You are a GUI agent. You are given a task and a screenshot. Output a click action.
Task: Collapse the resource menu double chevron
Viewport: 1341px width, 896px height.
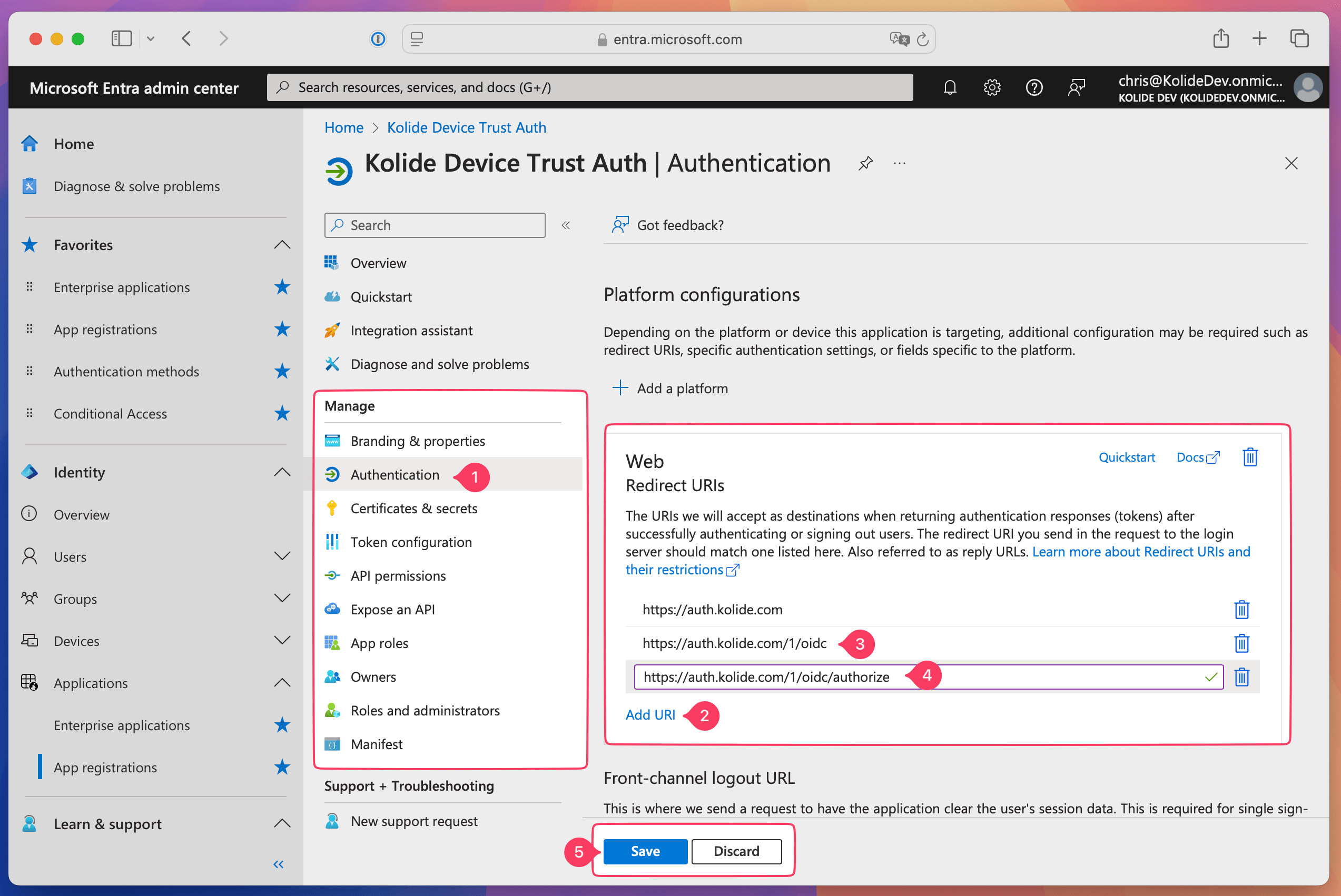[x=566, y=225]
